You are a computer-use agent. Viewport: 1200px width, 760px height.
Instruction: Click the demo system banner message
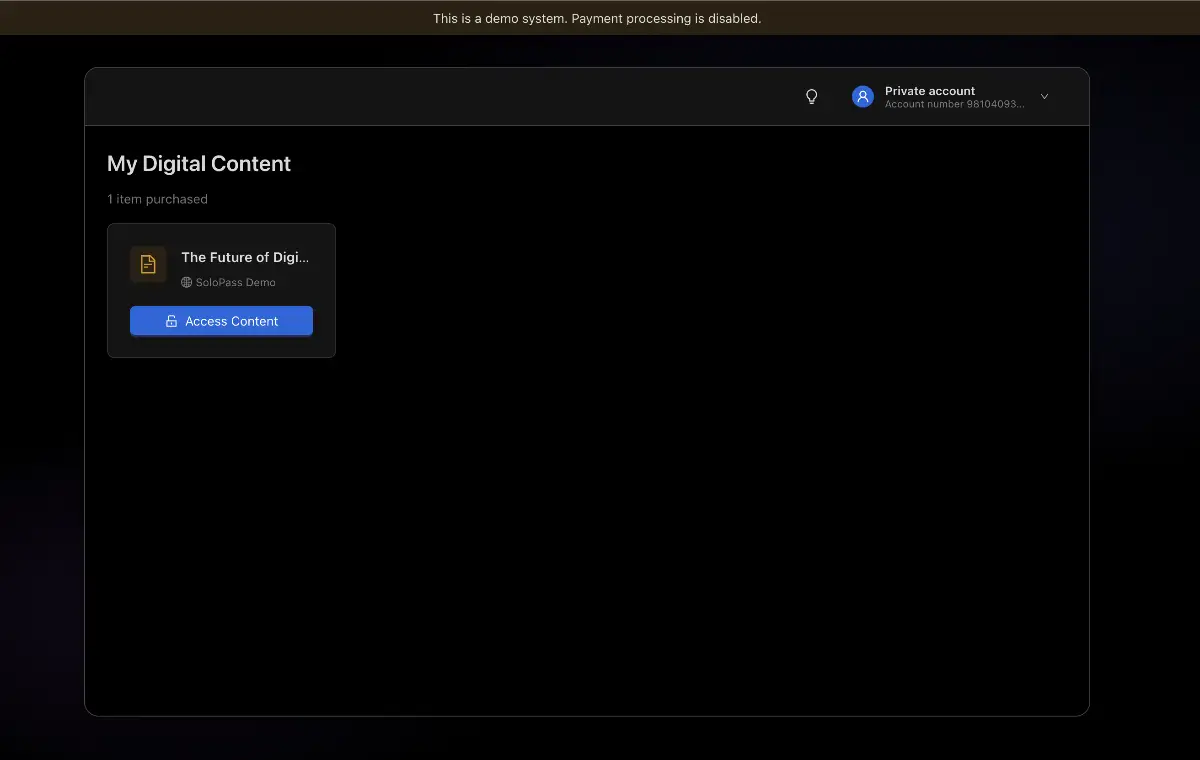(597, 17)
